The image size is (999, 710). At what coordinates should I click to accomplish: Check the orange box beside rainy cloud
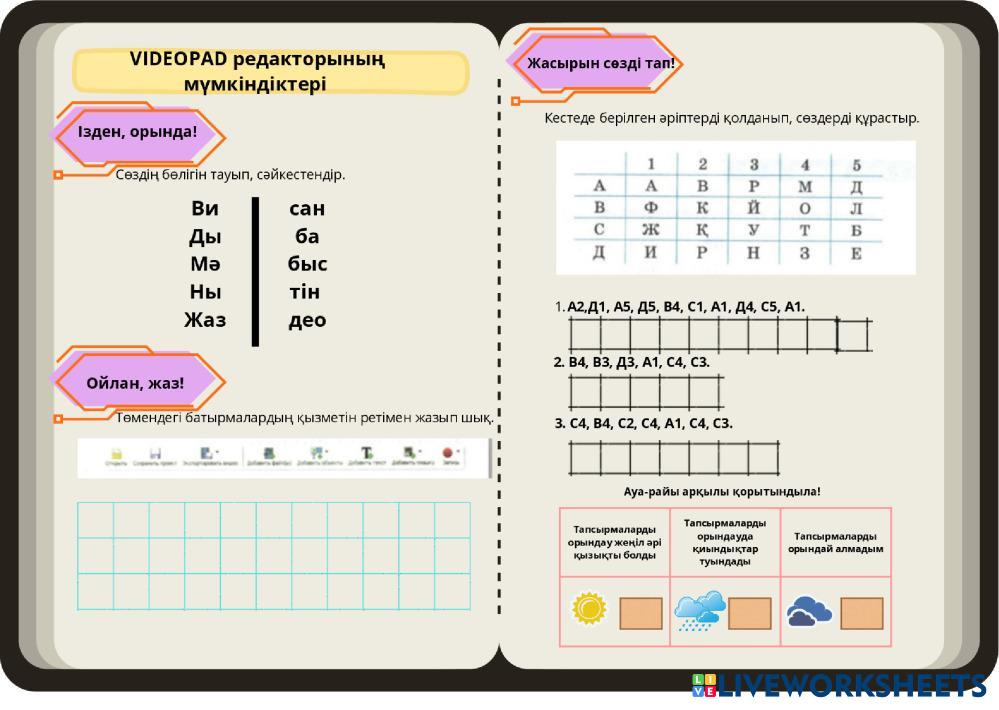point(749,613)
